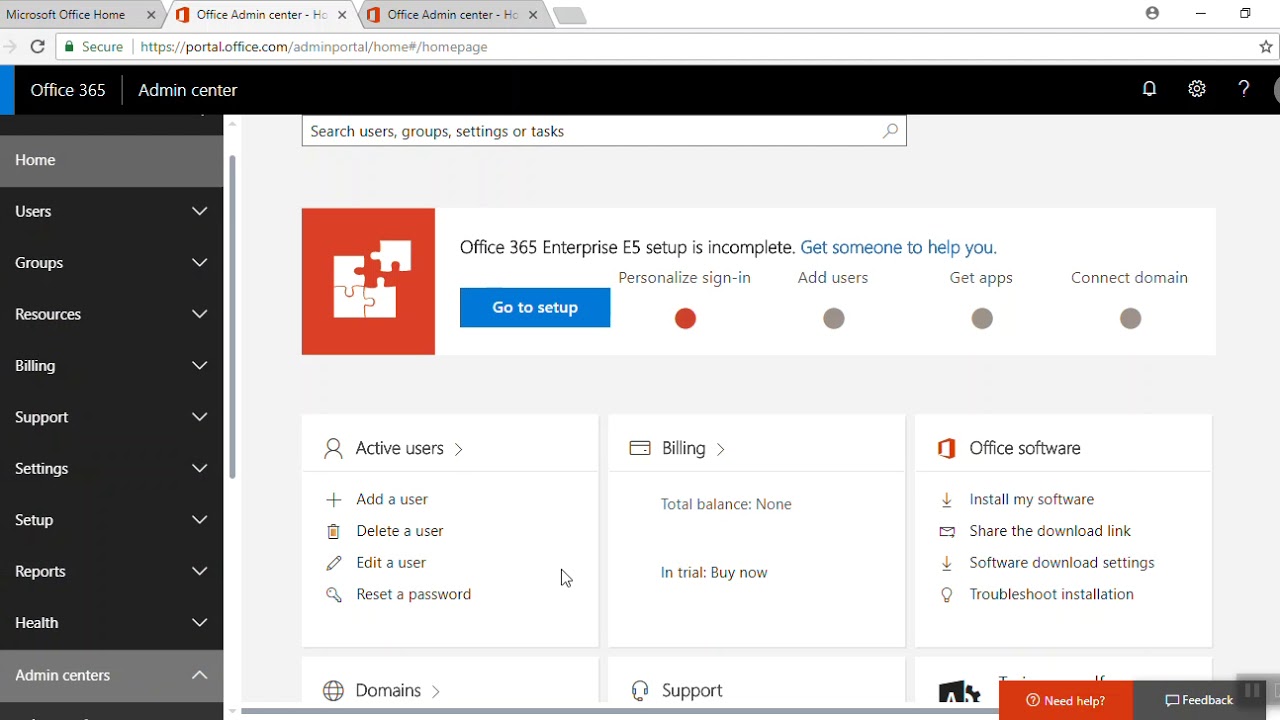1280x720 pixels.
Task: Open the Billing card heading
Action: (693, 448)
